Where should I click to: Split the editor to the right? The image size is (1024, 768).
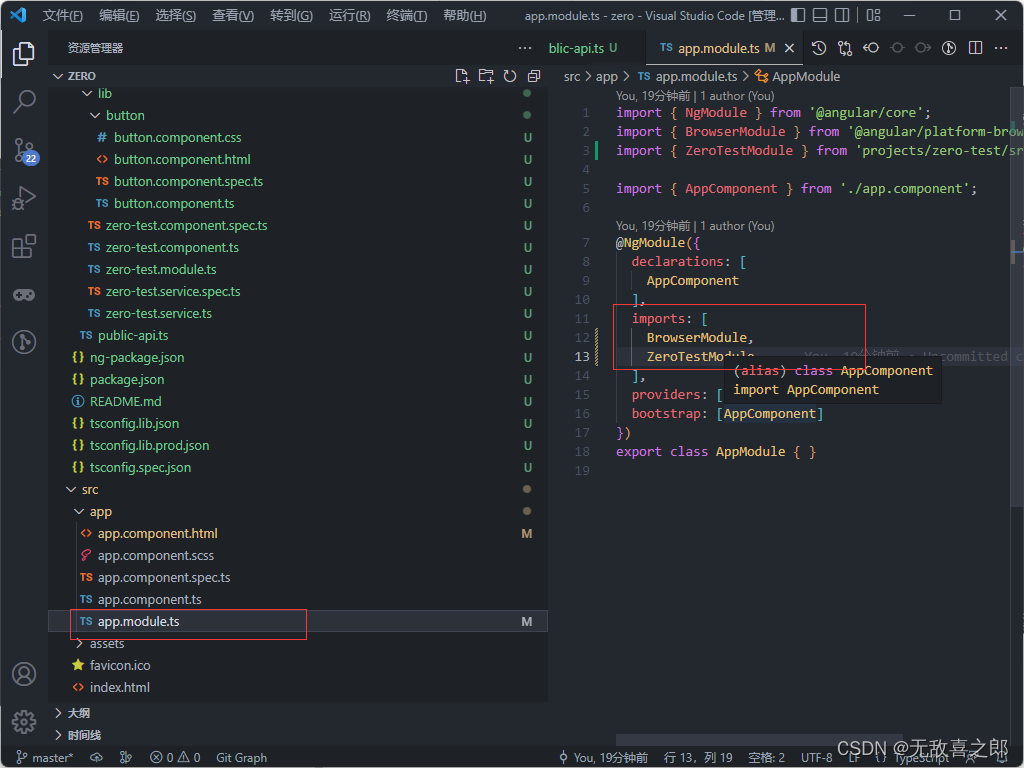(976, 48)
